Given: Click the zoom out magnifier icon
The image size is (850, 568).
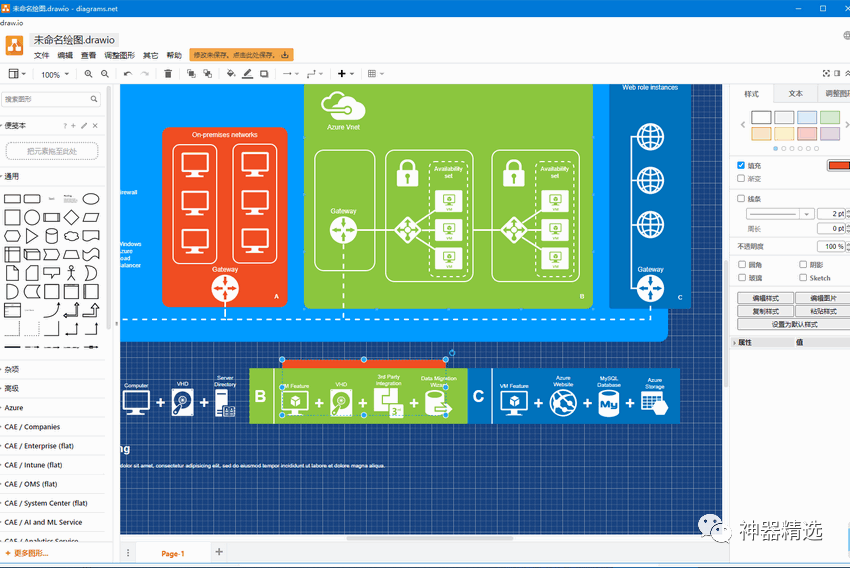Looking at the screenshot, I should point(105,74).
